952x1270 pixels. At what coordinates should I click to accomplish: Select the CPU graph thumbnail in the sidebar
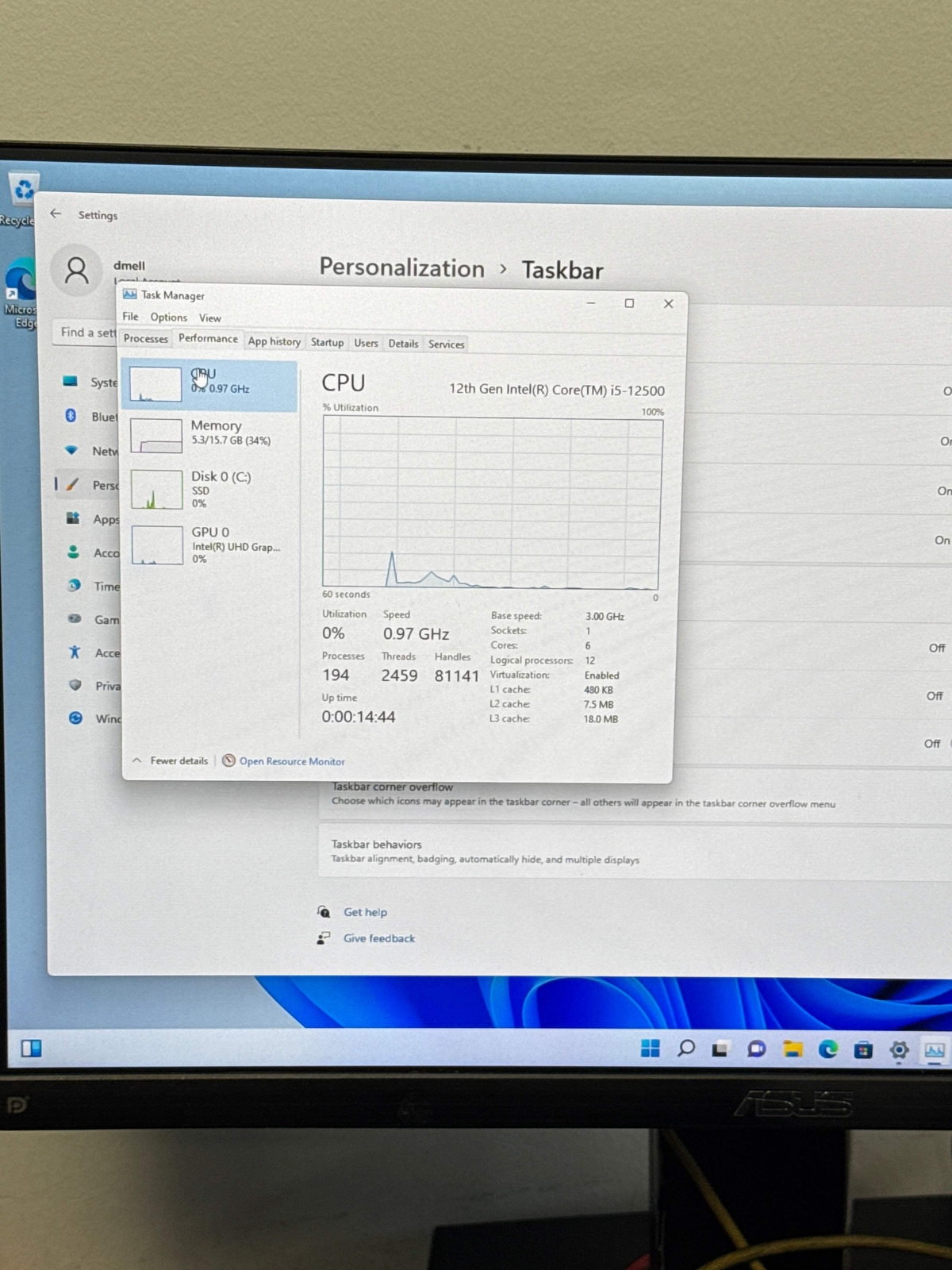click(x=155, y=384)
